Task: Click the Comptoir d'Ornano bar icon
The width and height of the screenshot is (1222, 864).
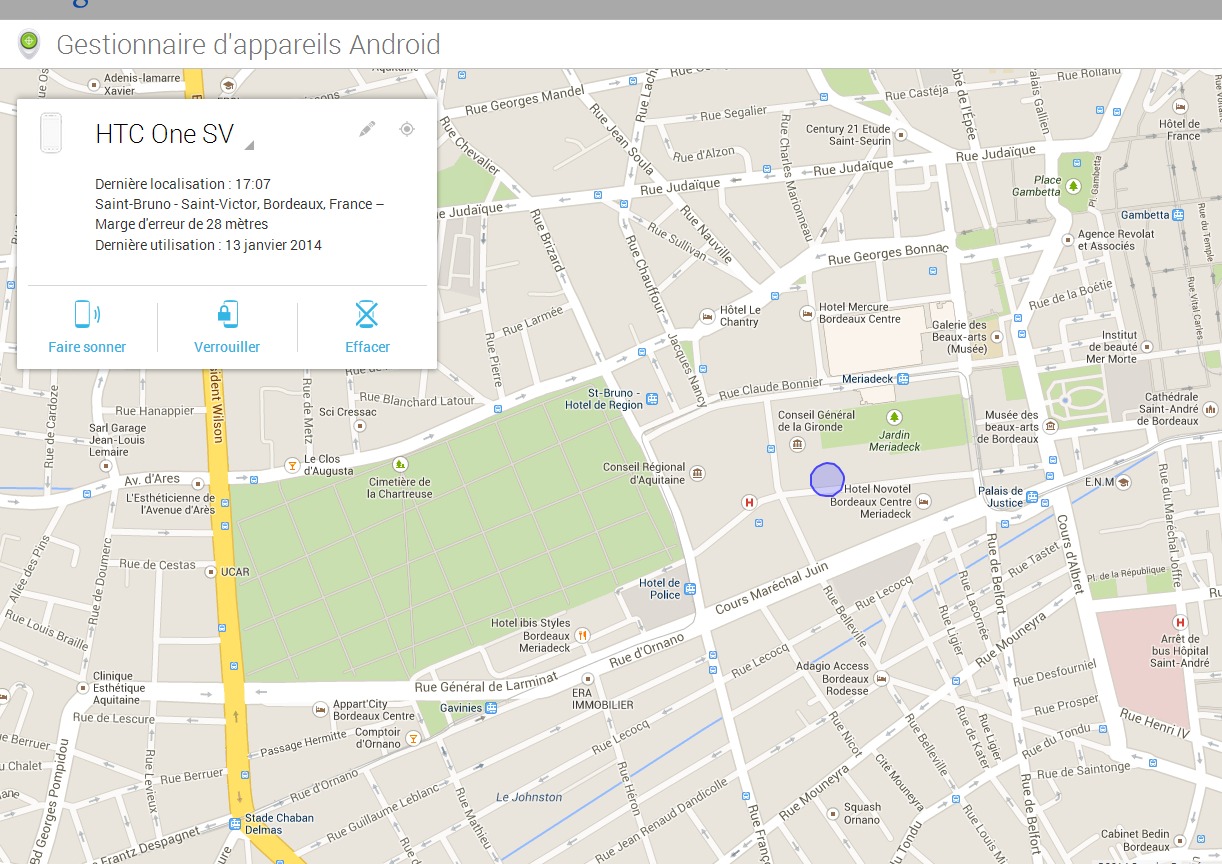Action: click(x=412, y=740)
